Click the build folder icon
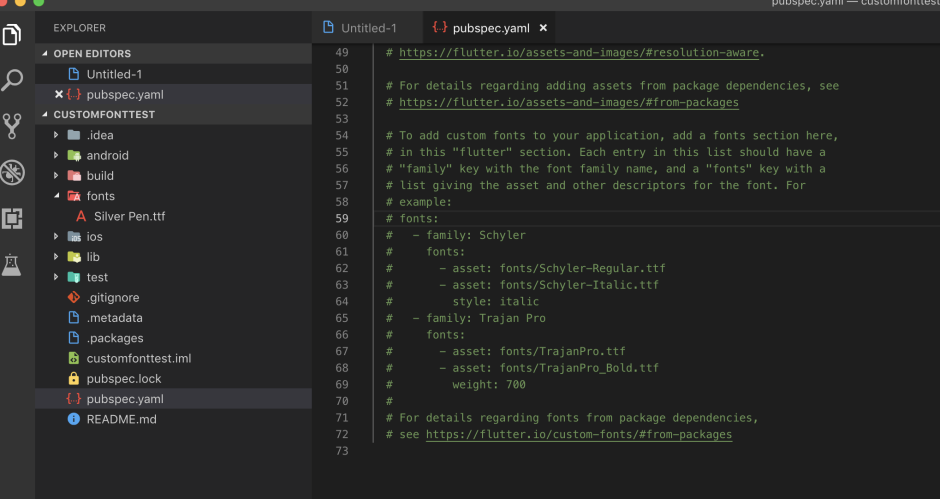This screenshot has width=940, height=499. pyautogui.click(x=74, y=176)
